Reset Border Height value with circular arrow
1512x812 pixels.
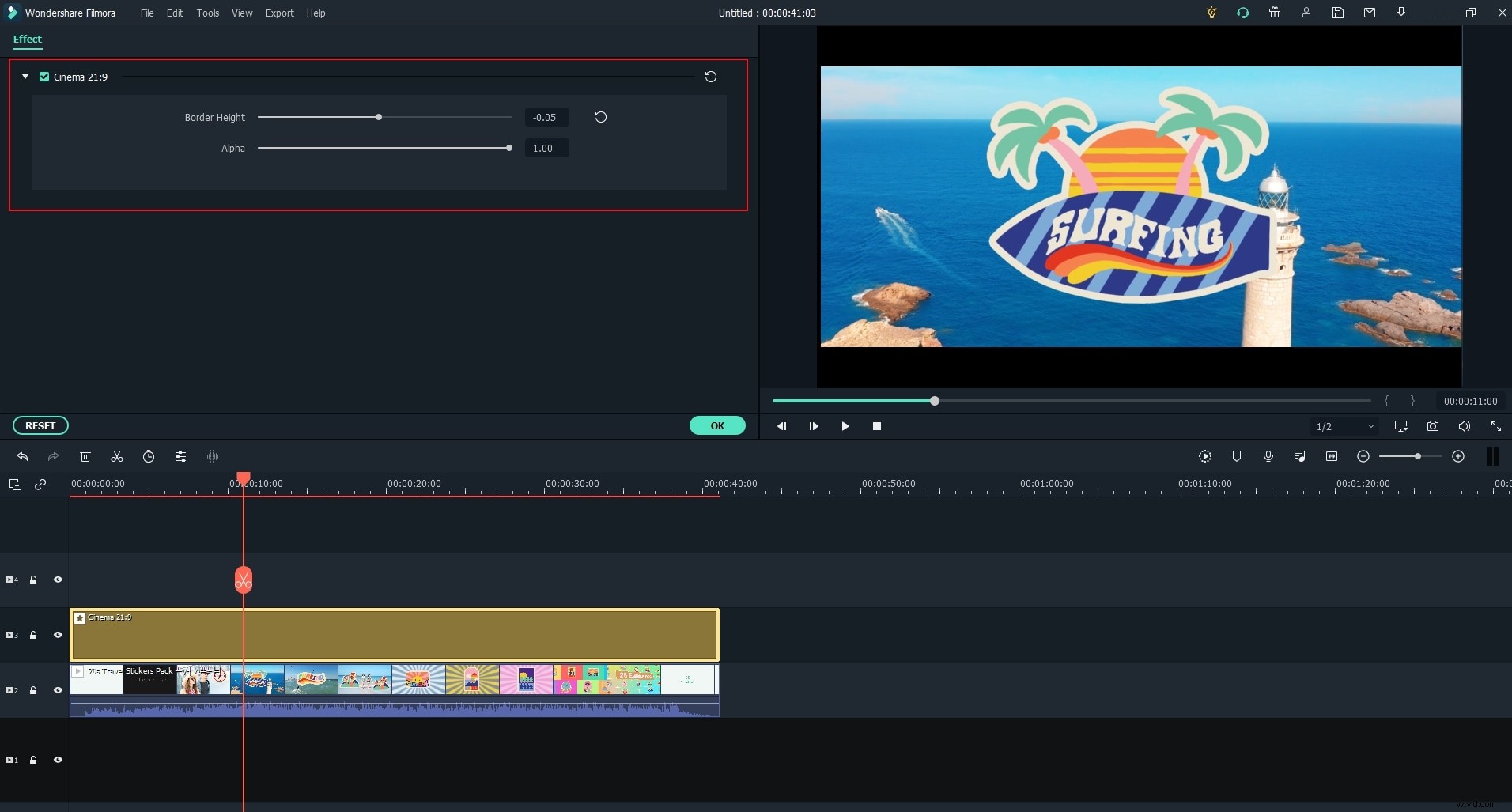tap(600, 117)
